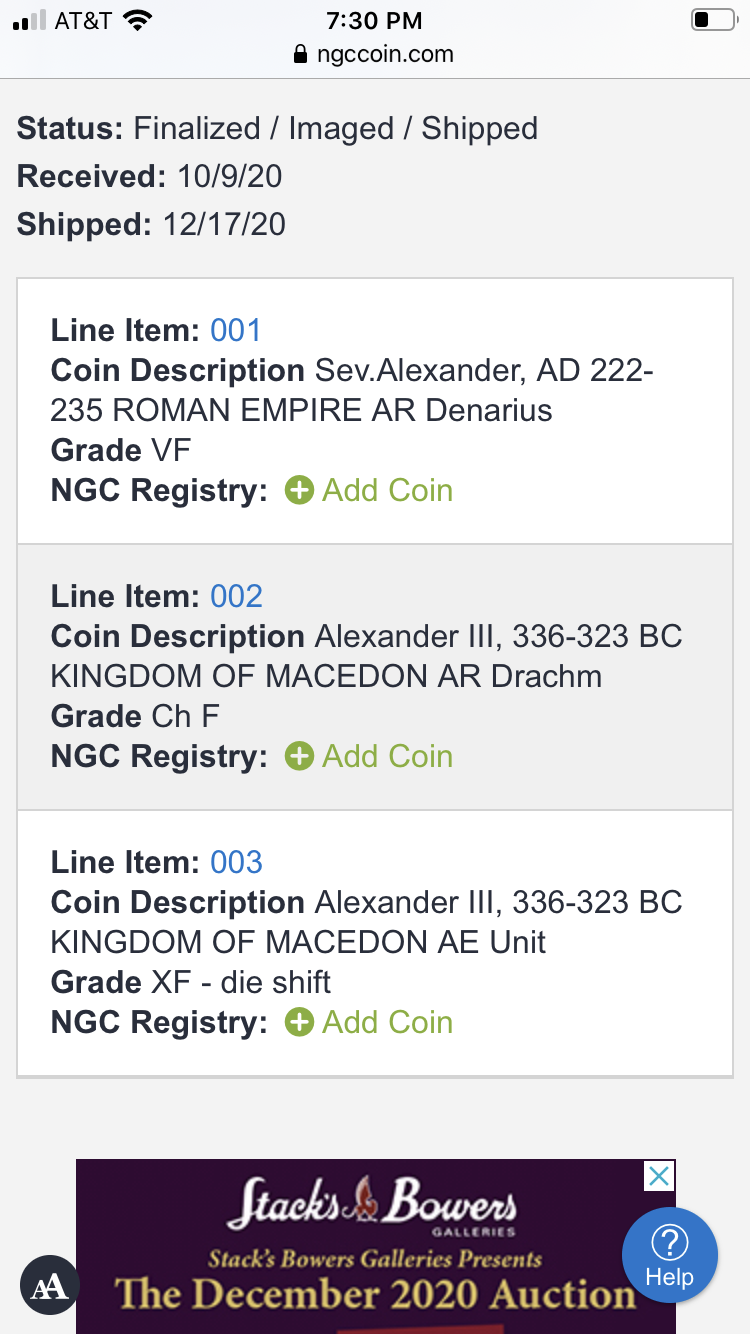Tap green plus icon for line item 001
Image resolution: width=750 pixels, height=1334 pixels.
pyautogui.click(x=299, y=490)
